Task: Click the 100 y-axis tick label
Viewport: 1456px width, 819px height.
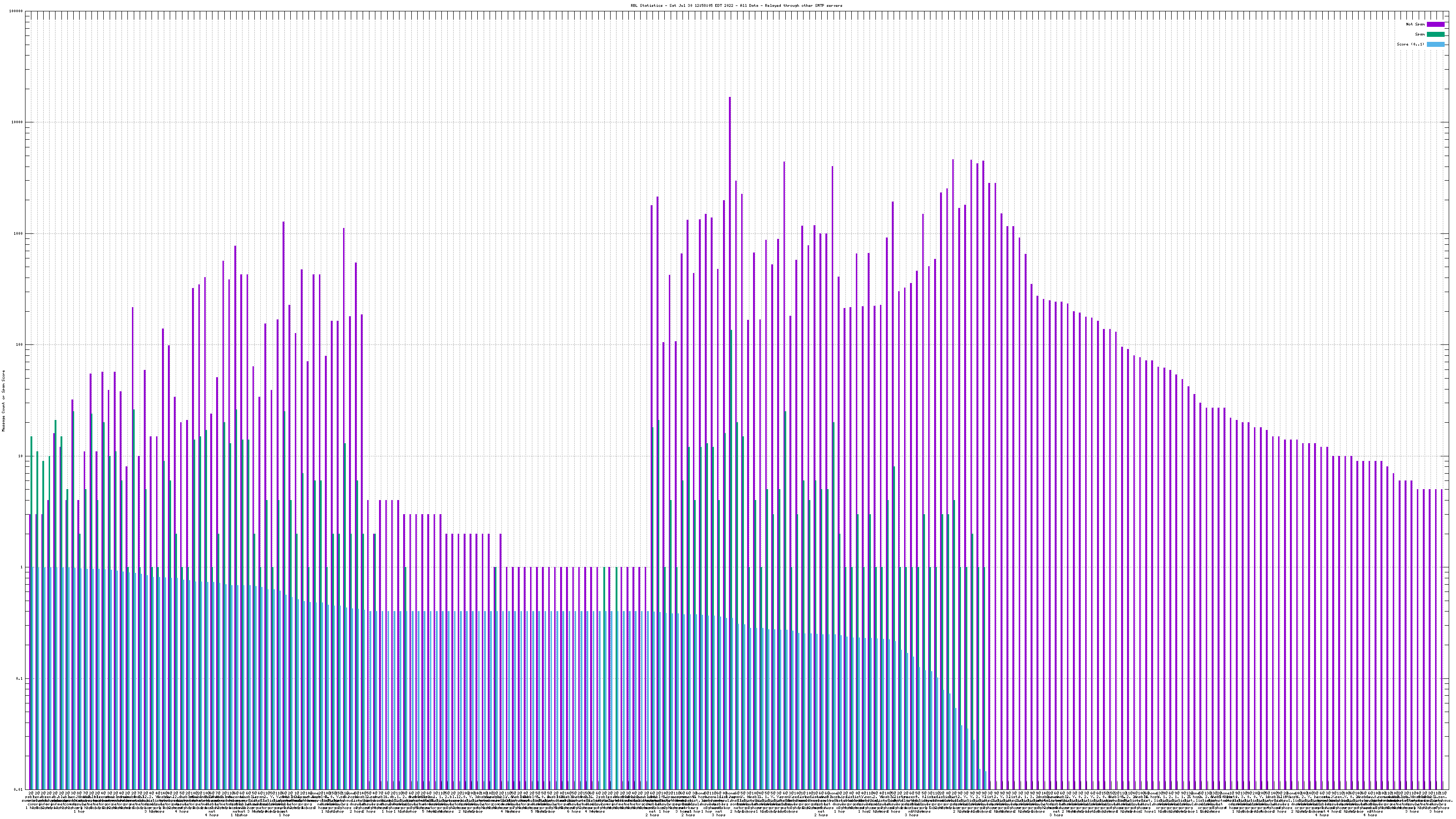Action: [20, 345]
